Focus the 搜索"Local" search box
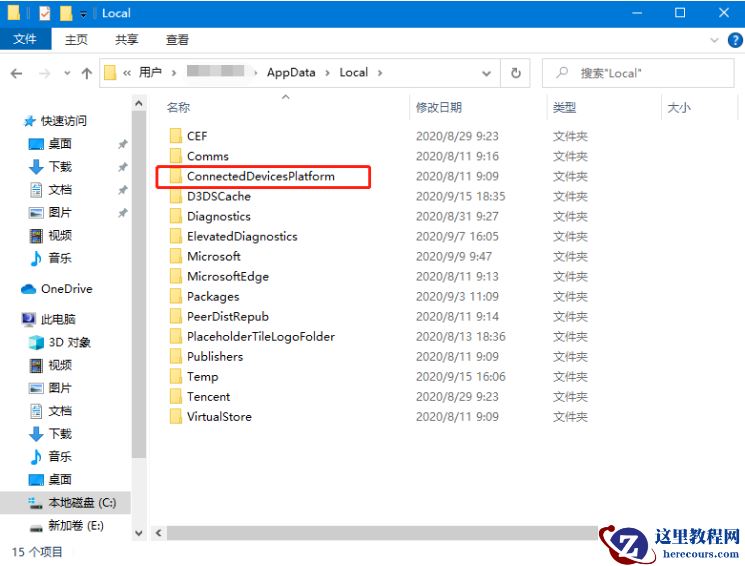 (638, 73)
